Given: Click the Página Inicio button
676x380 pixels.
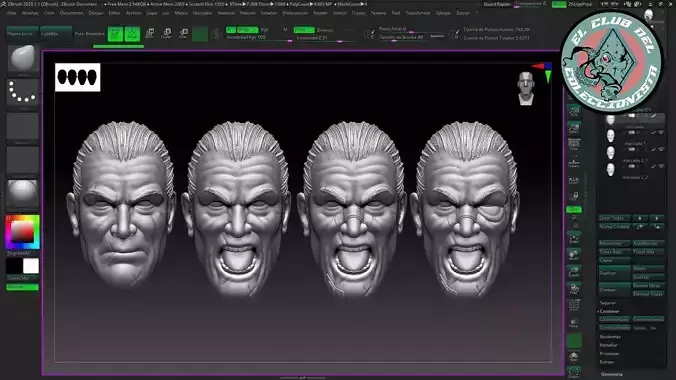Looking at the screenshot, I should tap(22, 34).
